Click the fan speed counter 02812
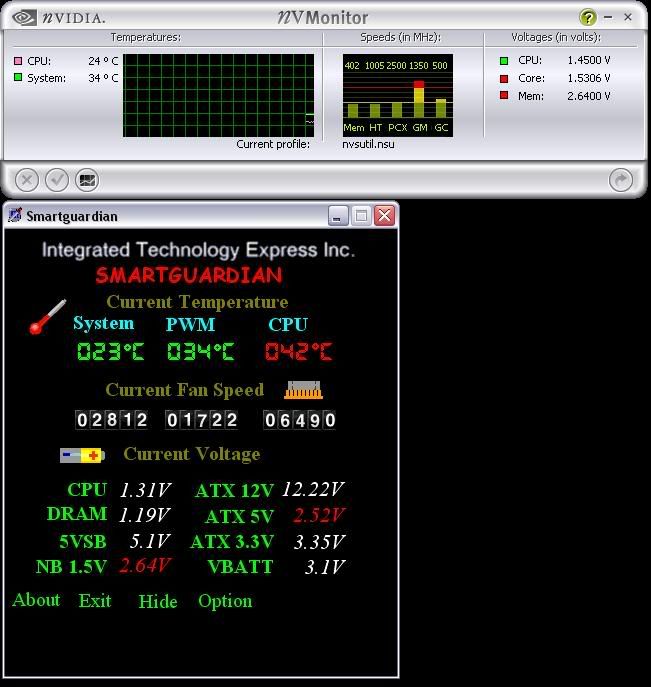Viewport: 651px width, 687px height. tap(111, 420)
